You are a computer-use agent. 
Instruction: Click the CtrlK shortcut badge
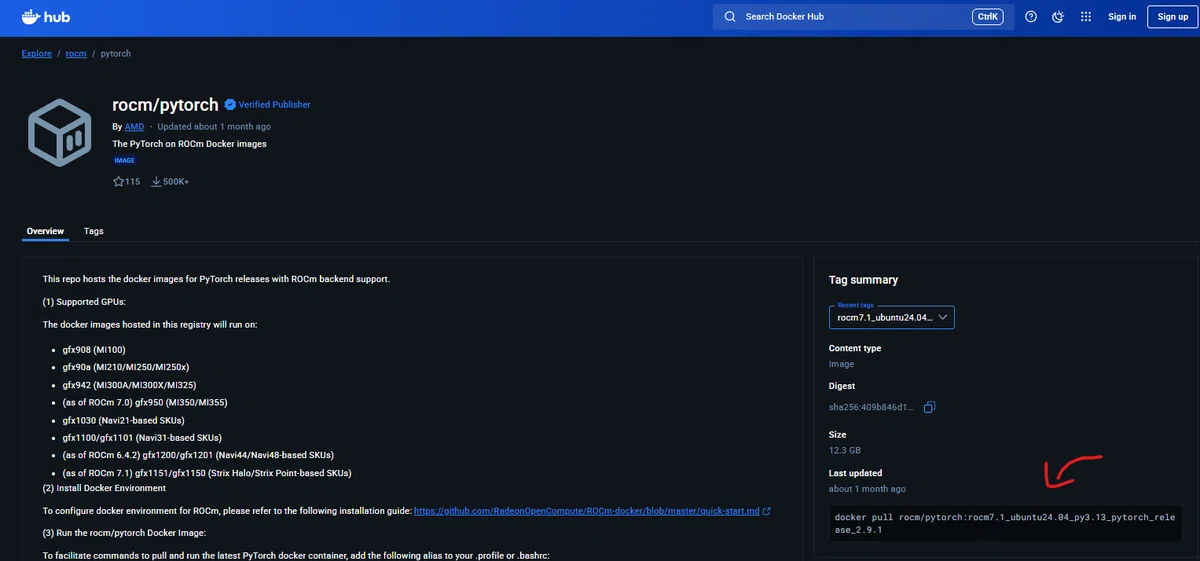tap(987, 17)
